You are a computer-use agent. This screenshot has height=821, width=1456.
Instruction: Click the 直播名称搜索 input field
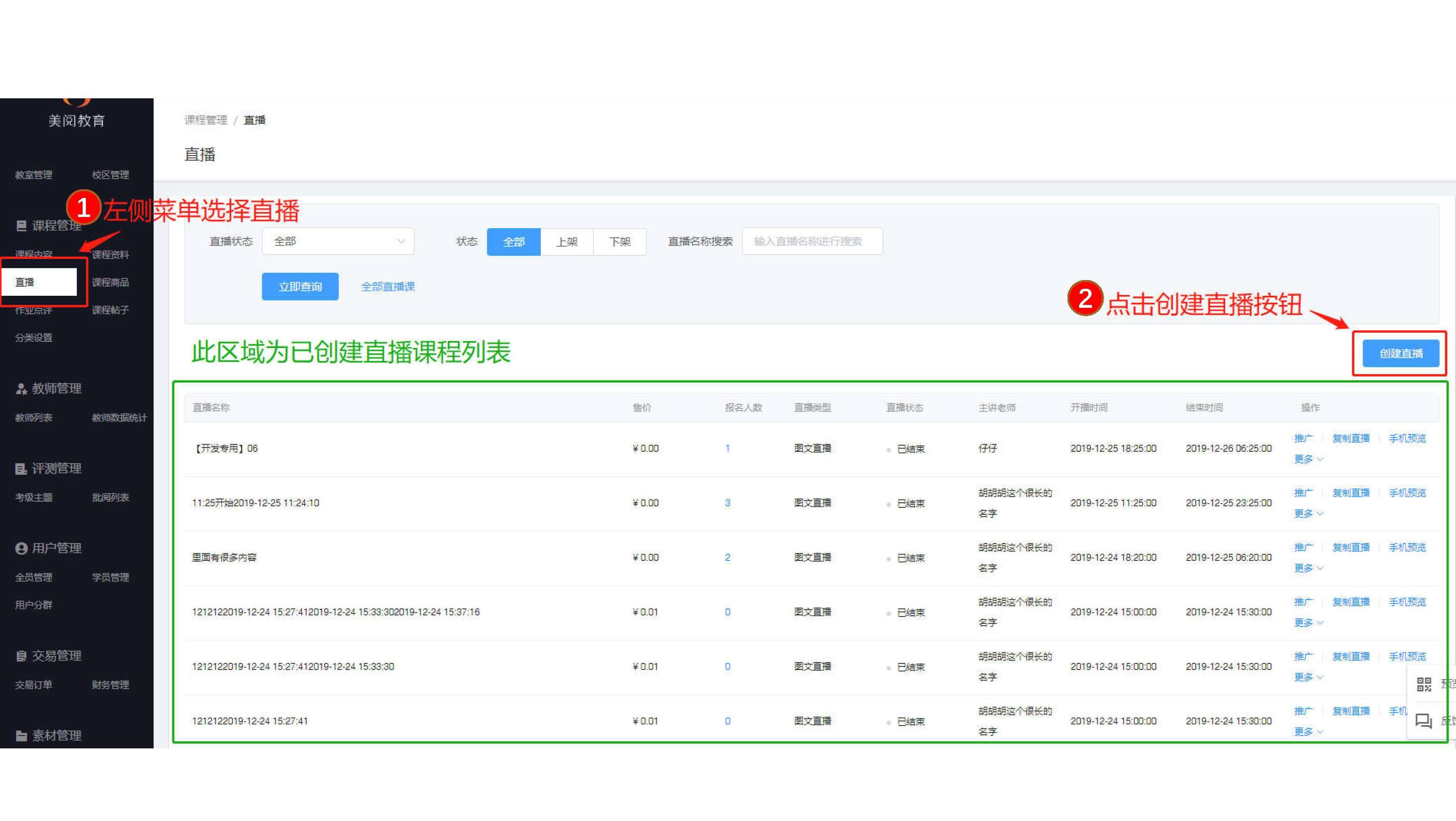point(812,242)
